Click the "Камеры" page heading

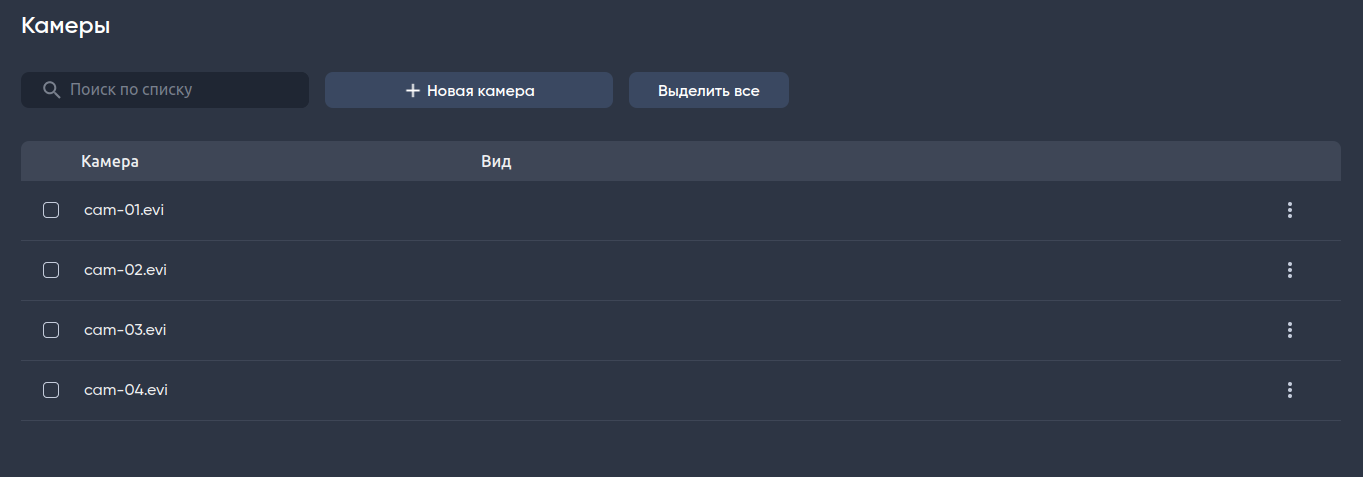click(x=66, y=27)
